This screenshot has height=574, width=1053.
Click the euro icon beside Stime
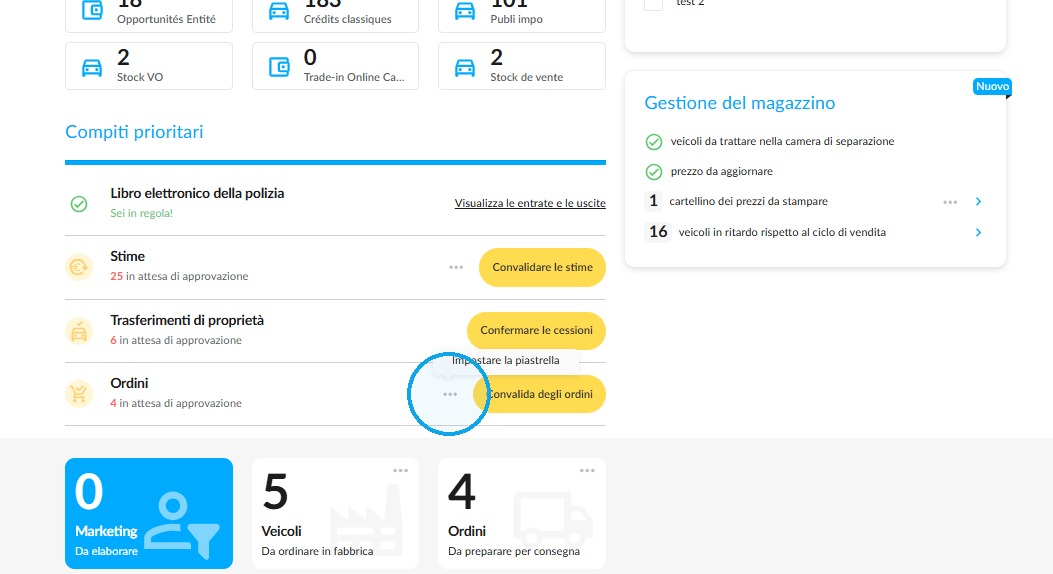79,267
